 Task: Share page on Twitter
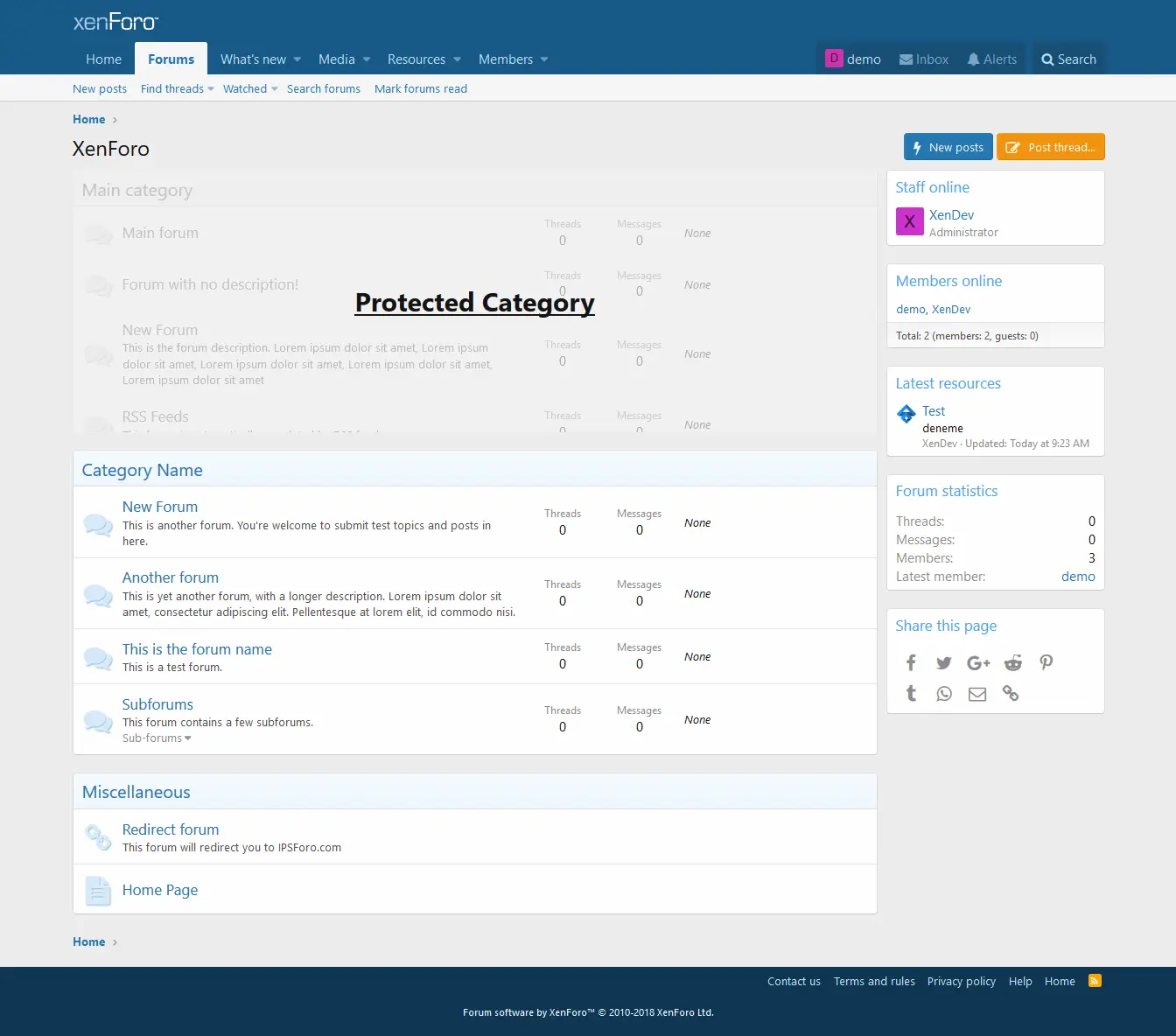[943, 662]
